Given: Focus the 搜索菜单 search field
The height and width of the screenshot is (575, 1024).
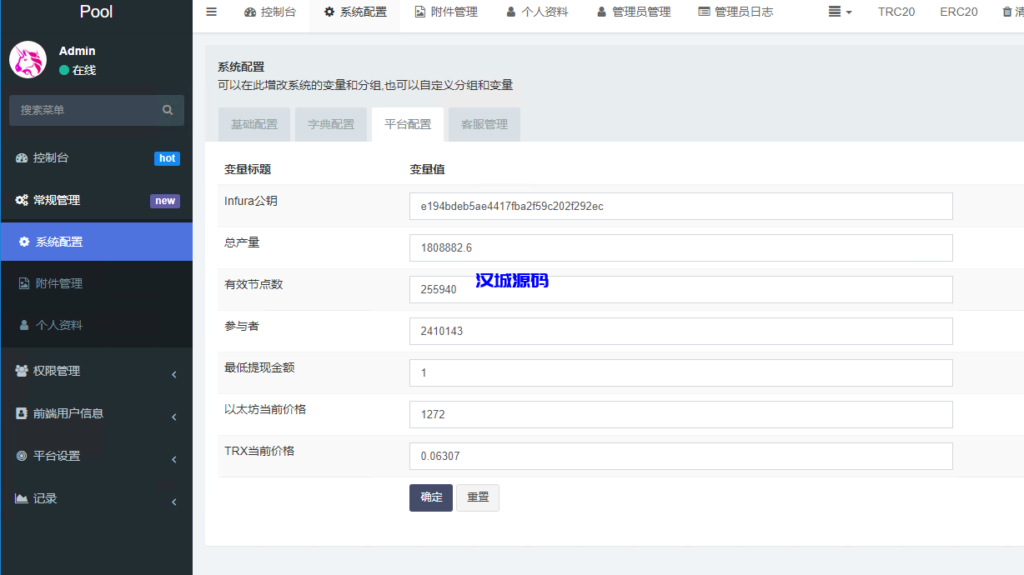Looking at the screenshot, I should (x=85, y=110).
